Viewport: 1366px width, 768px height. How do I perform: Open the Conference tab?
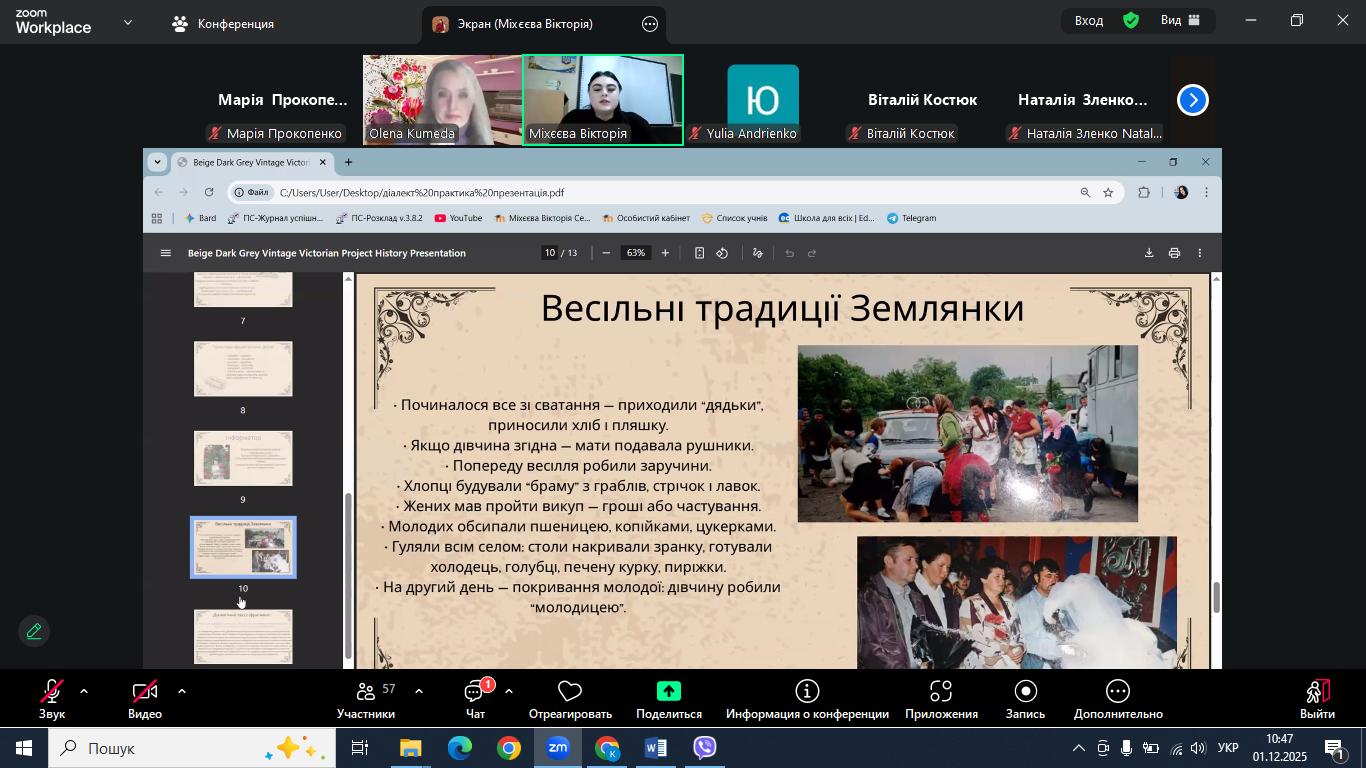[223, 24]
